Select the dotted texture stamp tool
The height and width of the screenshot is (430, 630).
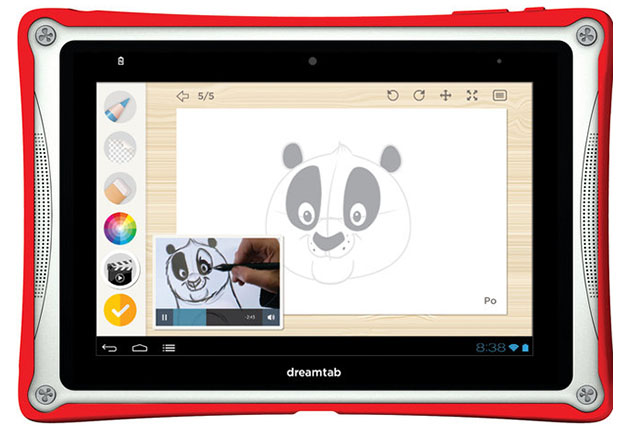point(120,147)
